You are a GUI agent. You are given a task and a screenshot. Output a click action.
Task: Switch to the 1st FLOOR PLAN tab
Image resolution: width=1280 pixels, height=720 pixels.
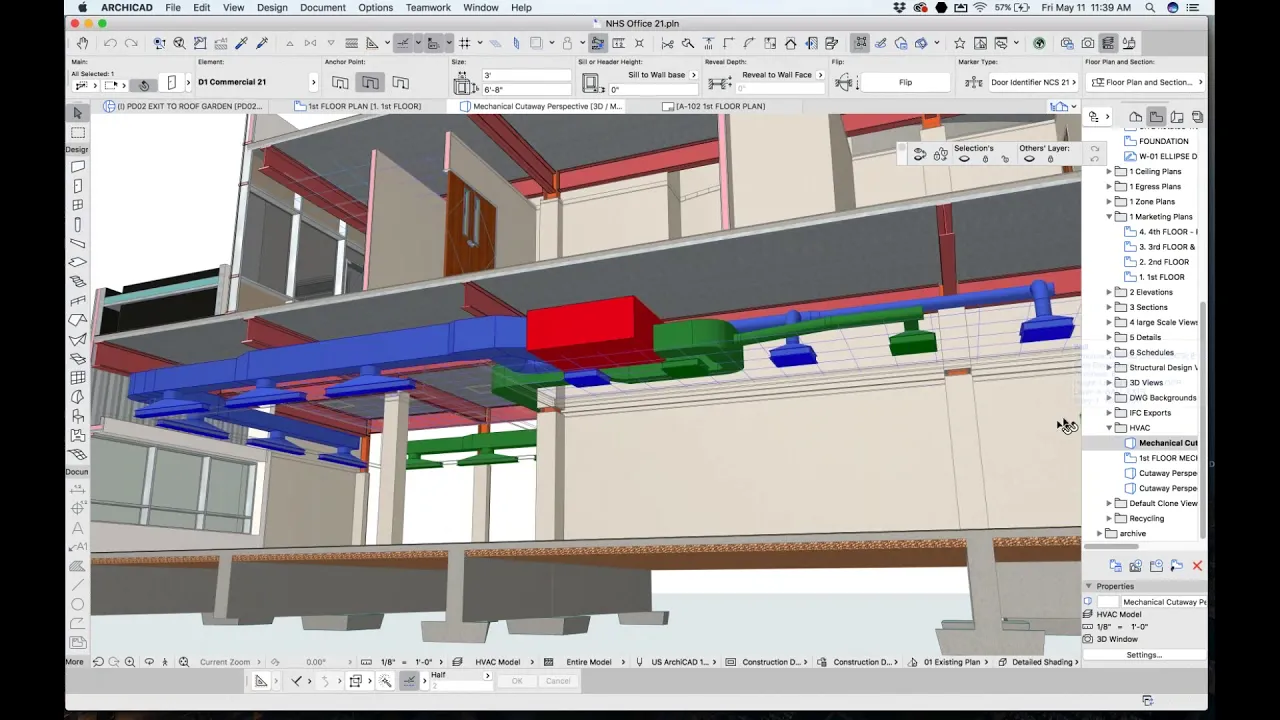pyautogui.click(x=364, y=106)
